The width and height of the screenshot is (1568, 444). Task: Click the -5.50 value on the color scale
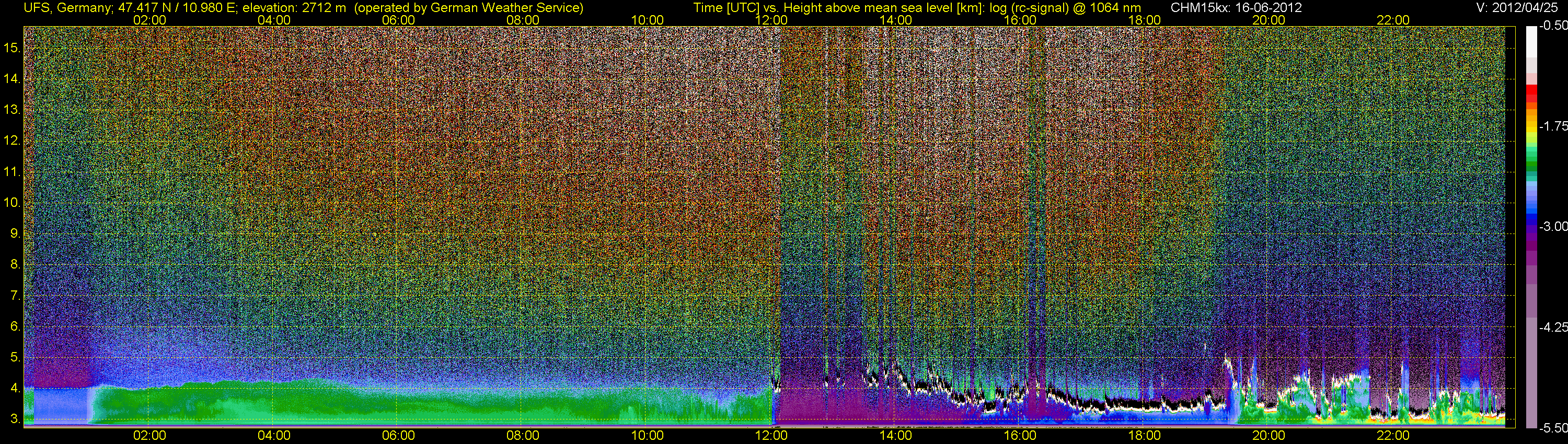[1553, 428]
